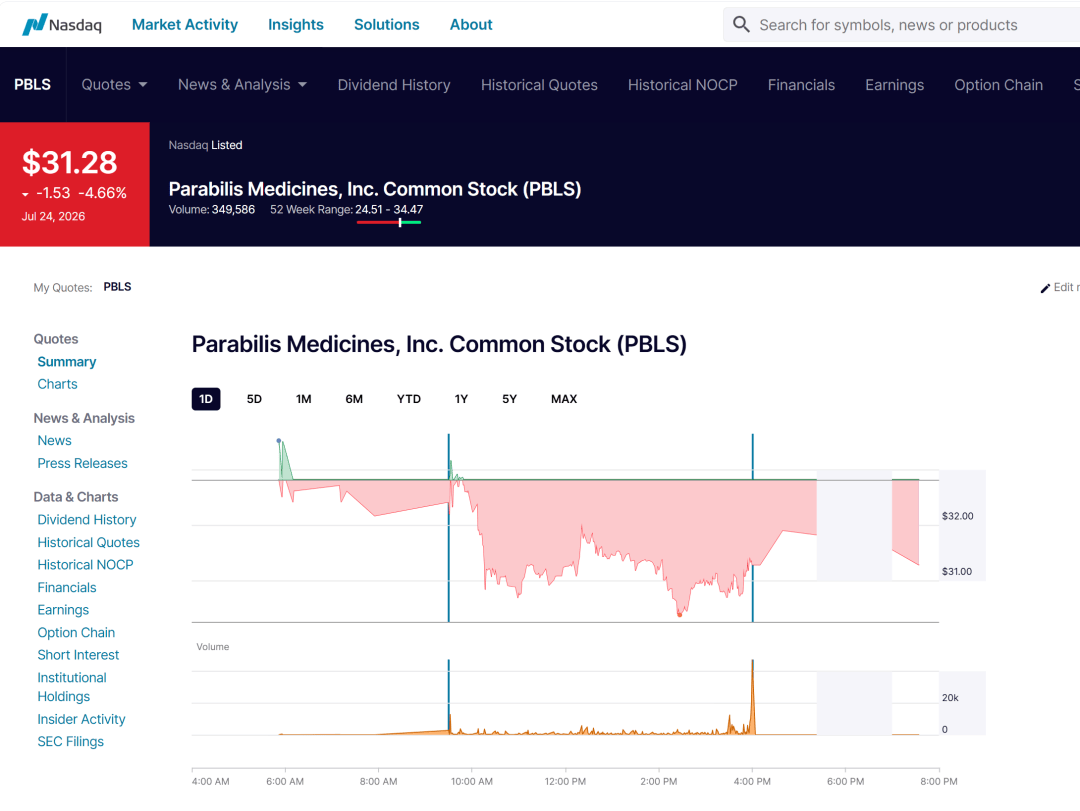The image size is (1080, 811).
Task: Click the $32.00 axis label
Action: (957, 516)
